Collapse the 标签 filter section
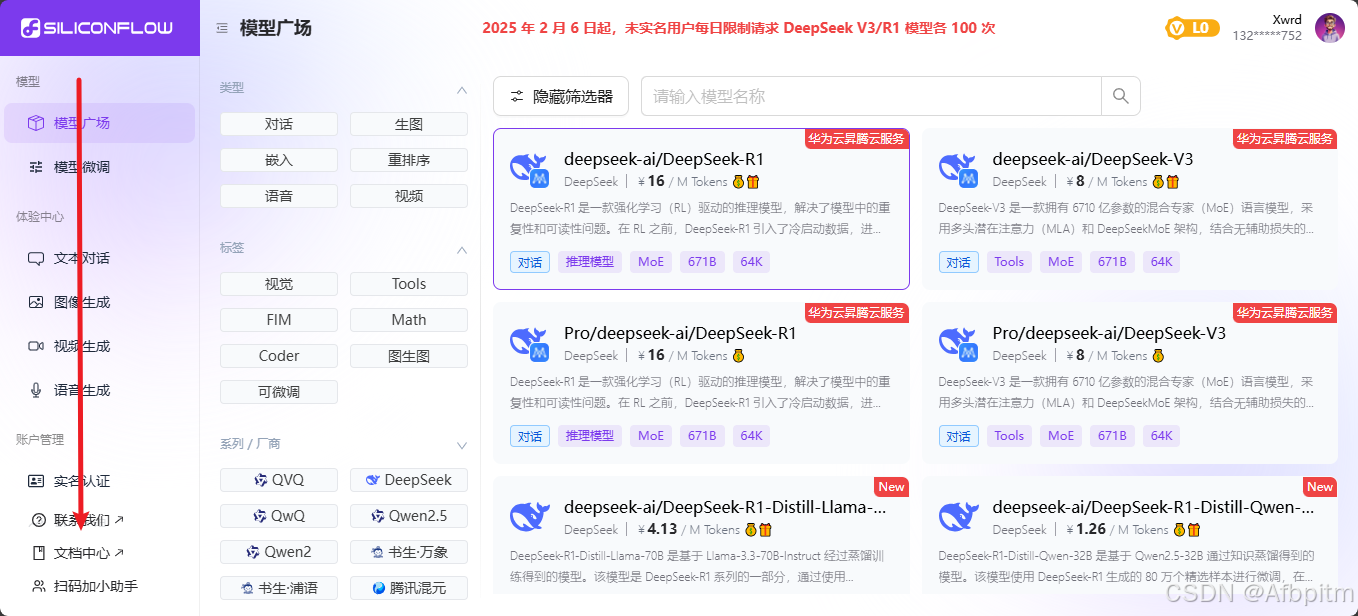Image resolution: width=1358 pixels, height=616 pixels. [x=462, y=249]
